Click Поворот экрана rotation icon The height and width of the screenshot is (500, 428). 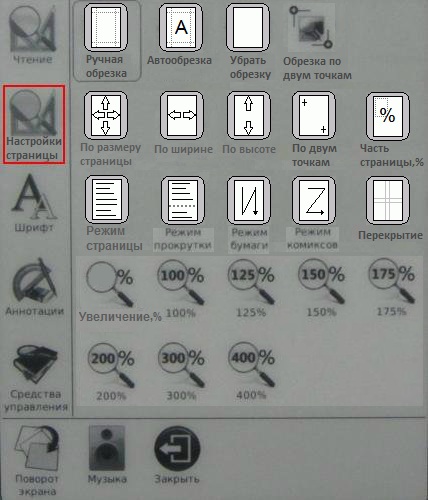pos(37,448)
